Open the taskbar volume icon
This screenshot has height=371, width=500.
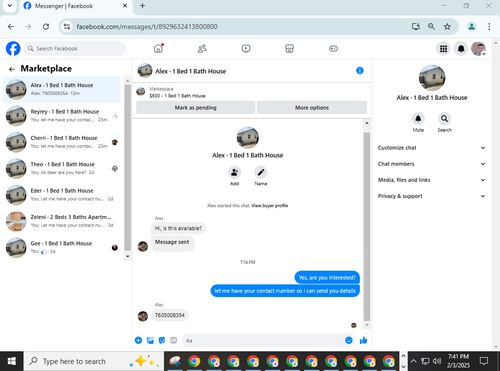click(437, 361)
